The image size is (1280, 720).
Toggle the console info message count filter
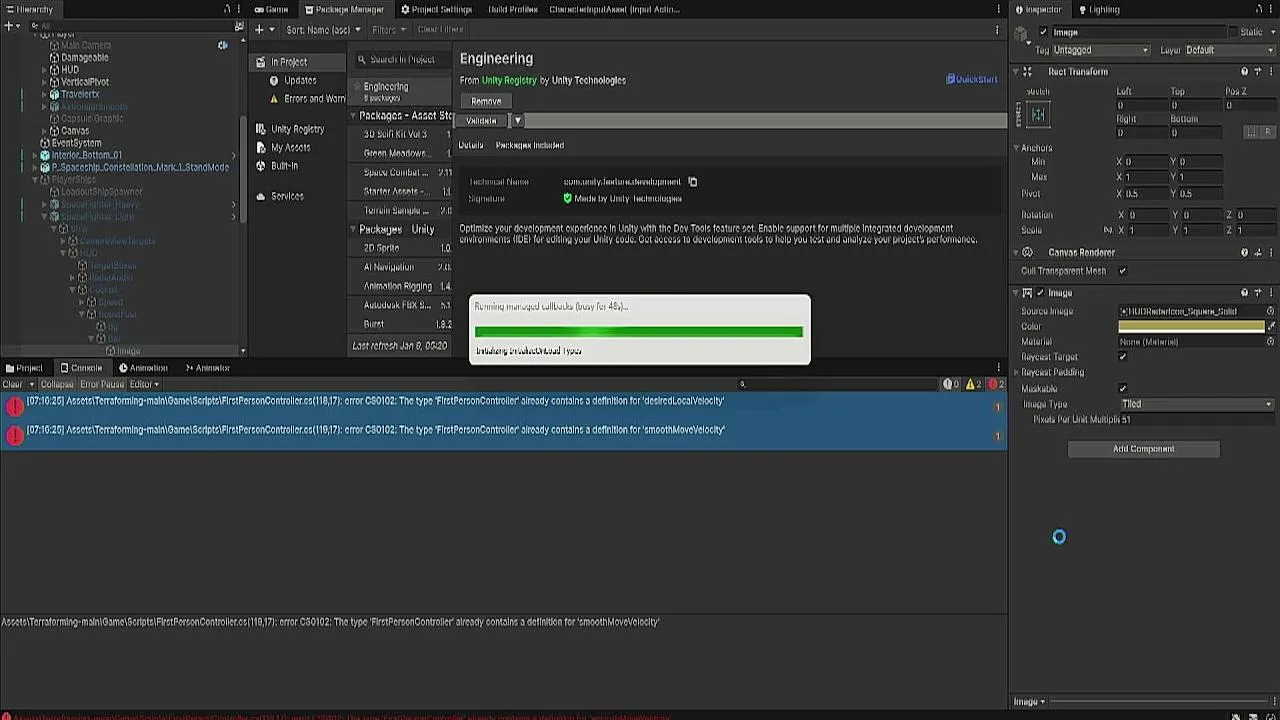point(951,384)
